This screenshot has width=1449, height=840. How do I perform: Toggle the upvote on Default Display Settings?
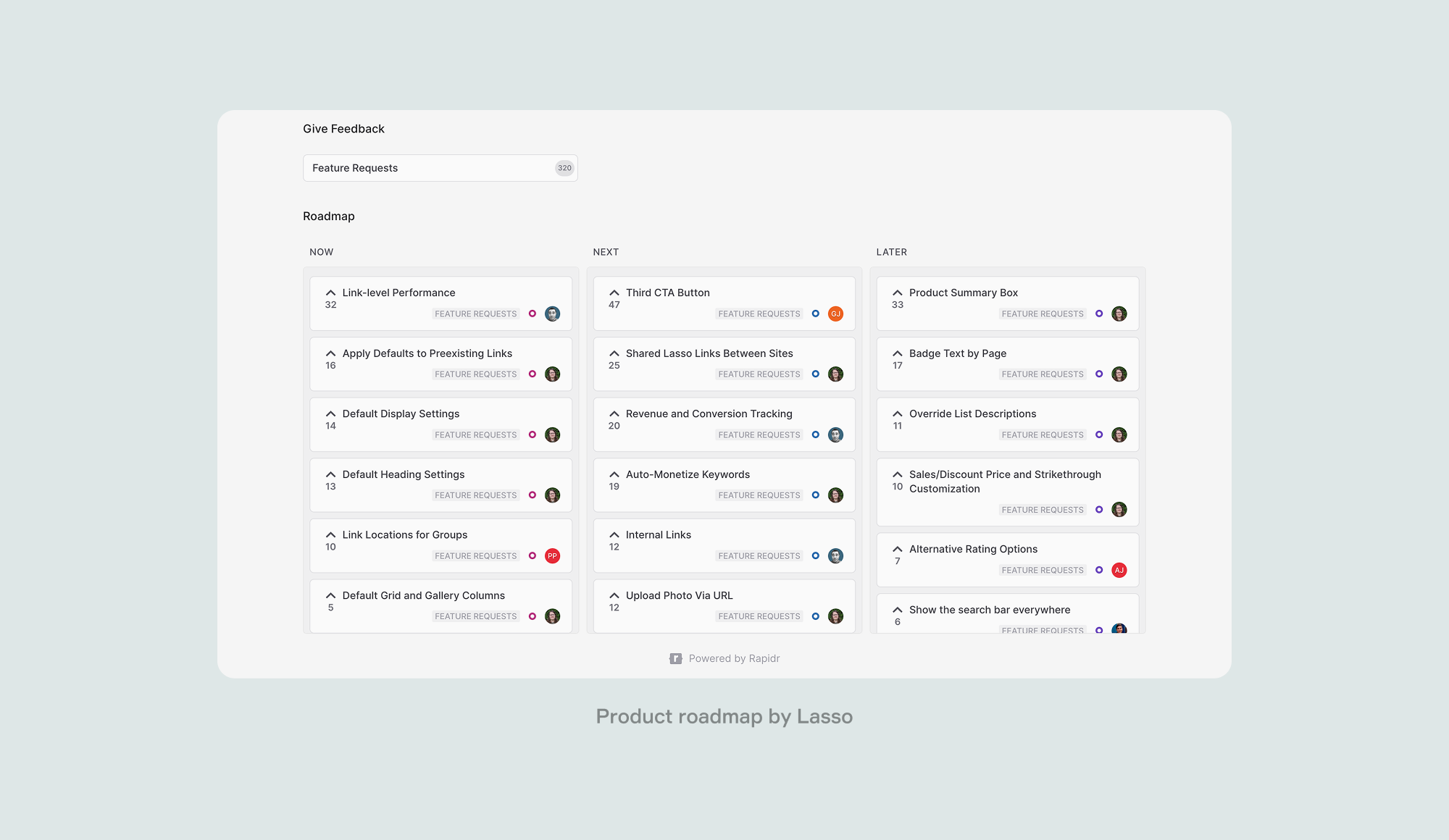pyautogui.click(x=330, y=413)
